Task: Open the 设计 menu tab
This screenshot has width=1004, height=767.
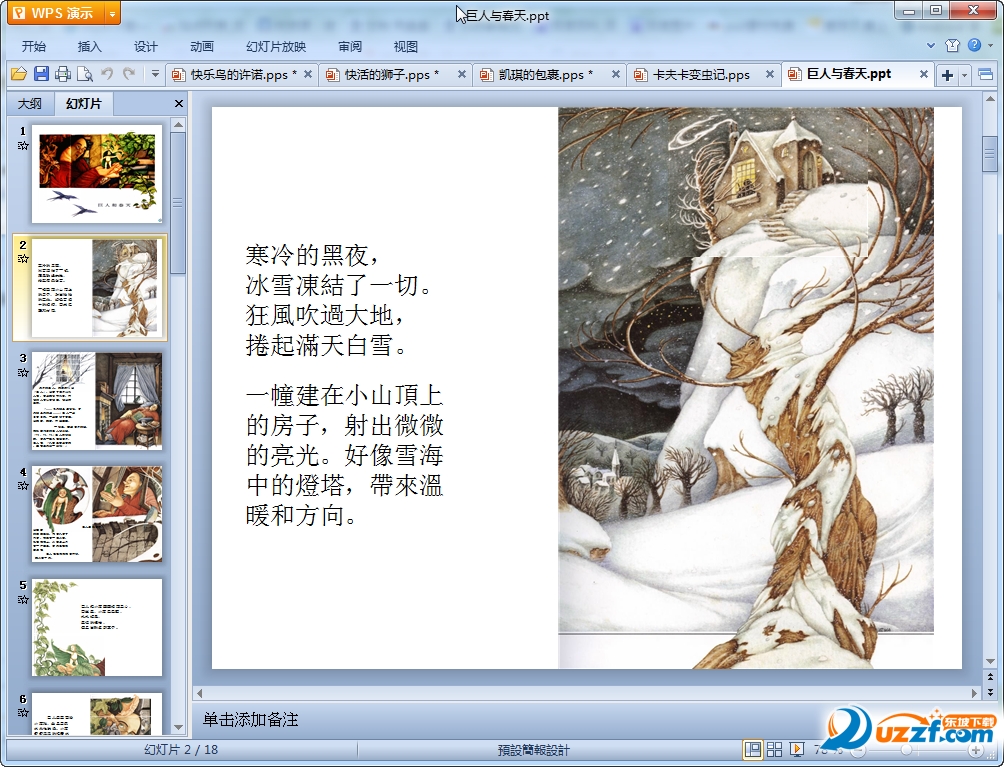Action: pos(145,46)
